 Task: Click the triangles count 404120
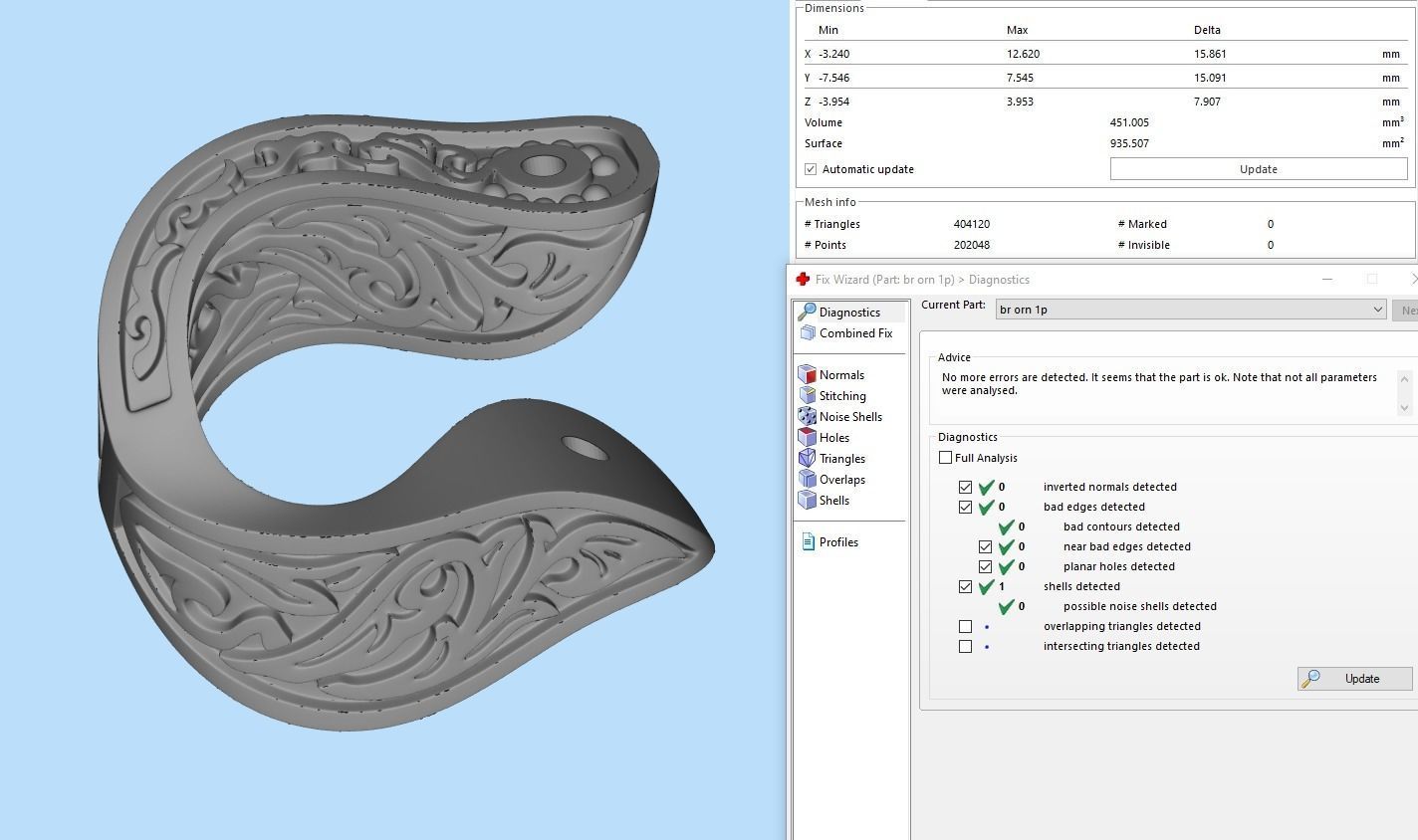point(972,224)
